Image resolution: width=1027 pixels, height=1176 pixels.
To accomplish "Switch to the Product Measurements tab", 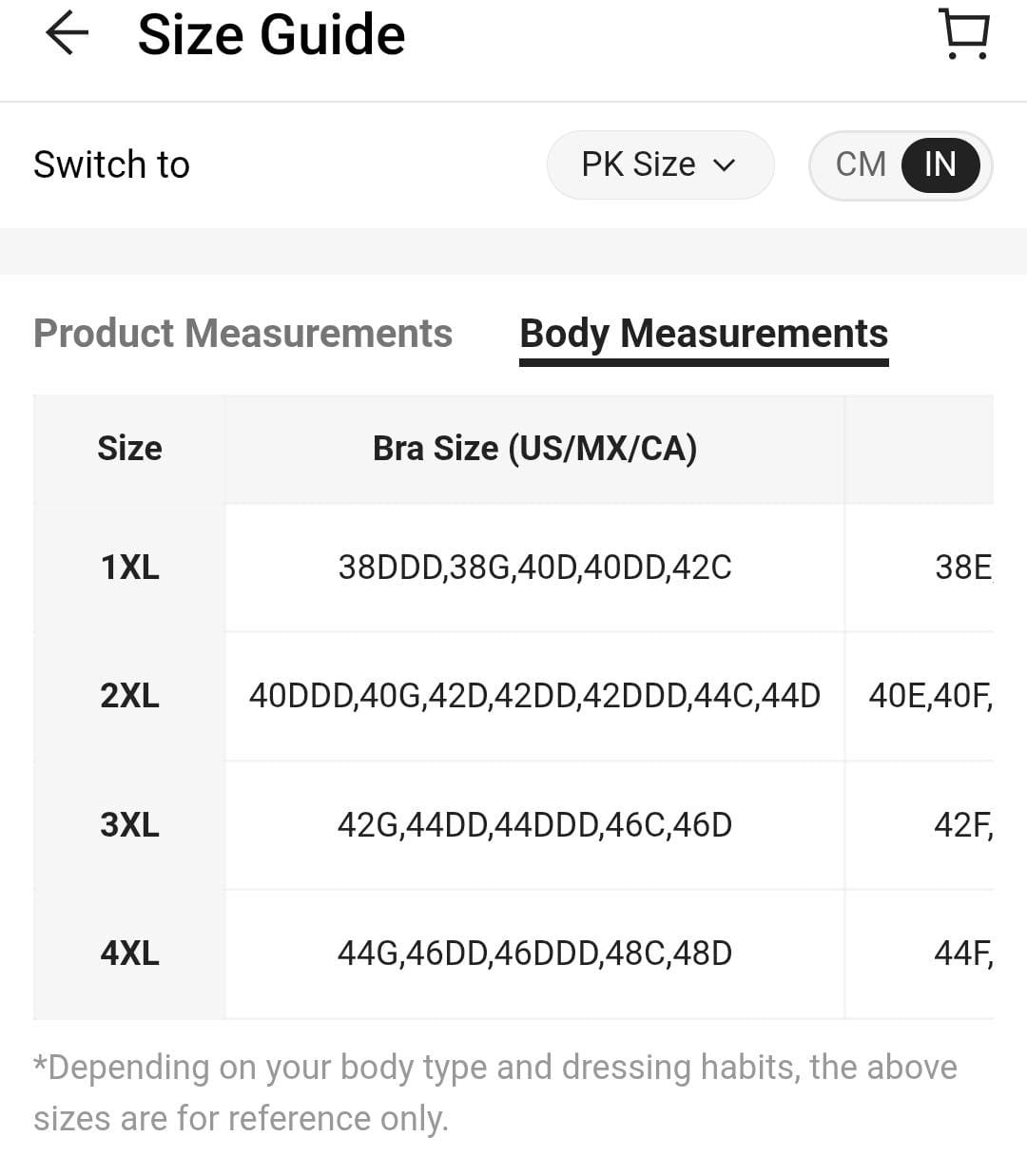I will 242,334.
